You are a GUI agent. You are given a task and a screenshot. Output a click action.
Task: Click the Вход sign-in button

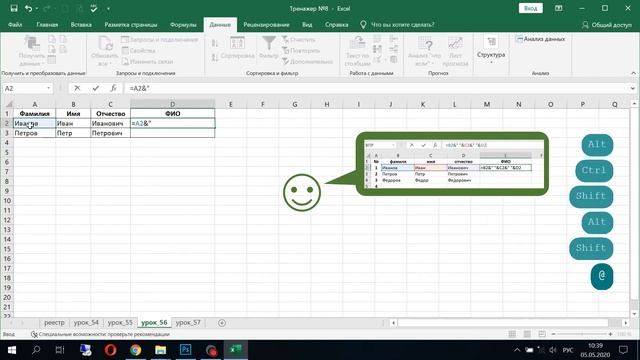531,8
